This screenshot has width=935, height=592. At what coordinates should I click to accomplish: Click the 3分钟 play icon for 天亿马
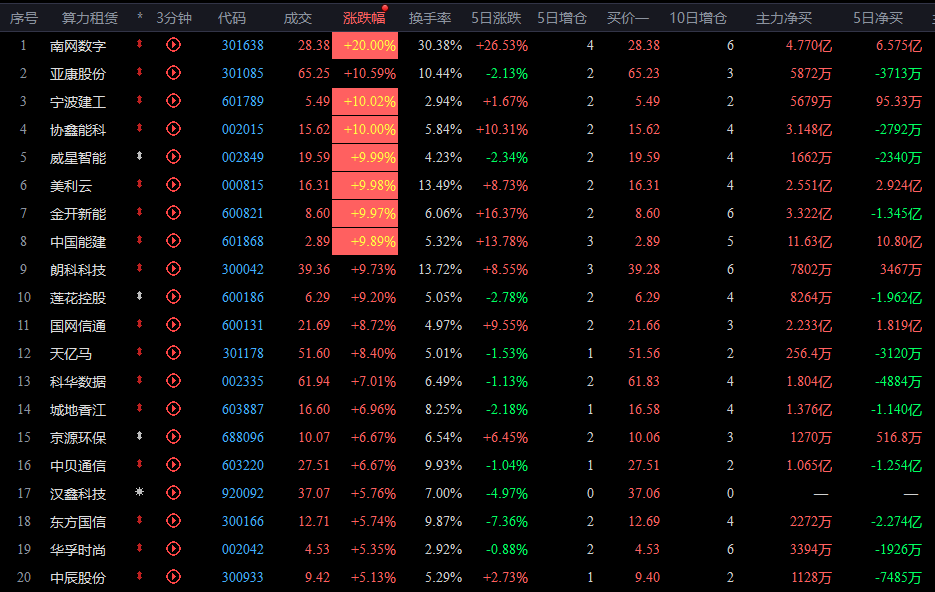click(x=173, y=353)
